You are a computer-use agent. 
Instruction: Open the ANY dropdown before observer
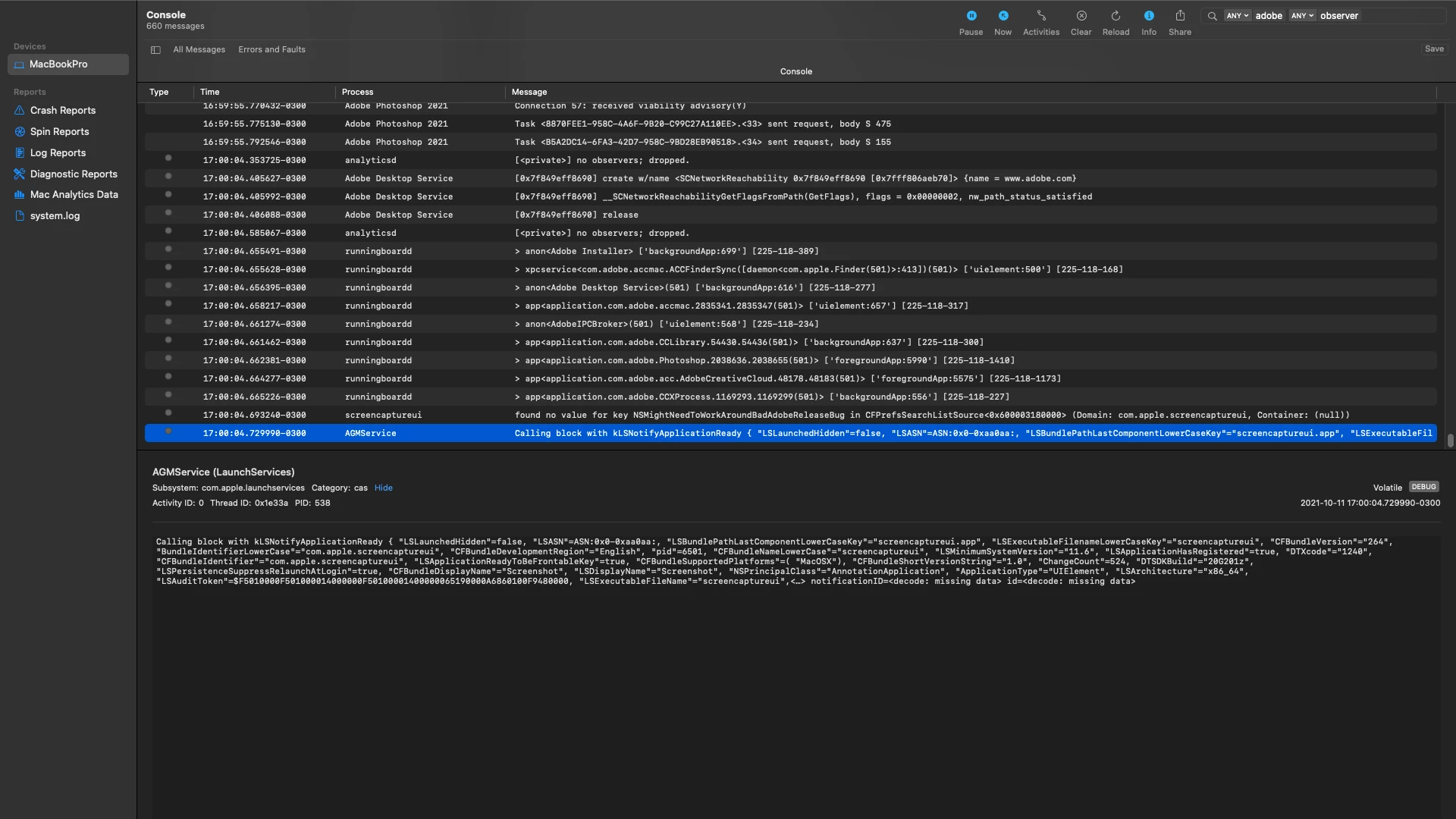coord(1302,16)
